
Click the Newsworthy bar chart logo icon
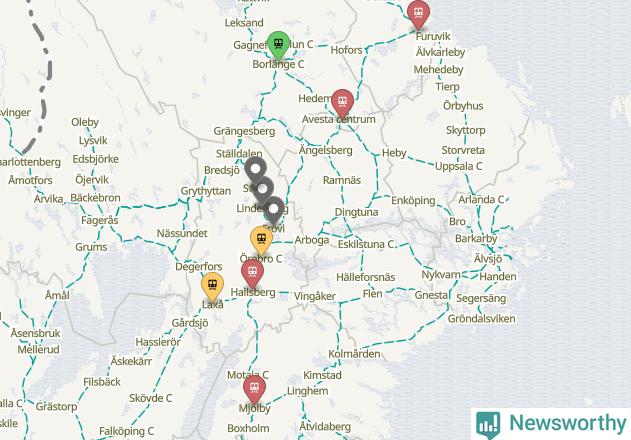(488, 425)
